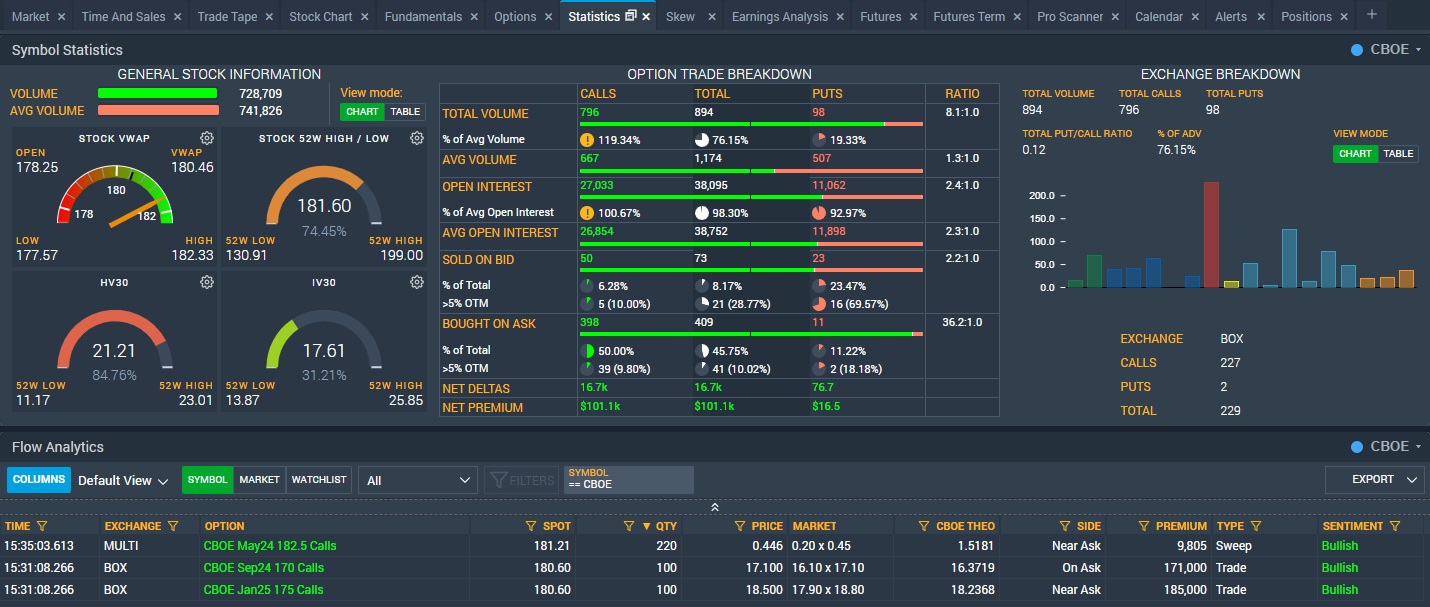Open Stock VWAP gauge settings gear

pos(206,138)
